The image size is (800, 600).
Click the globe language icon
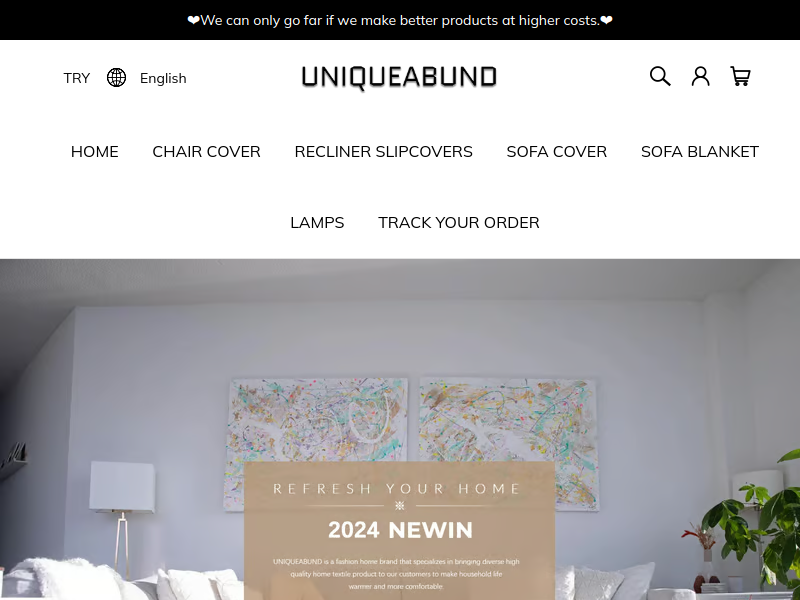116,78
